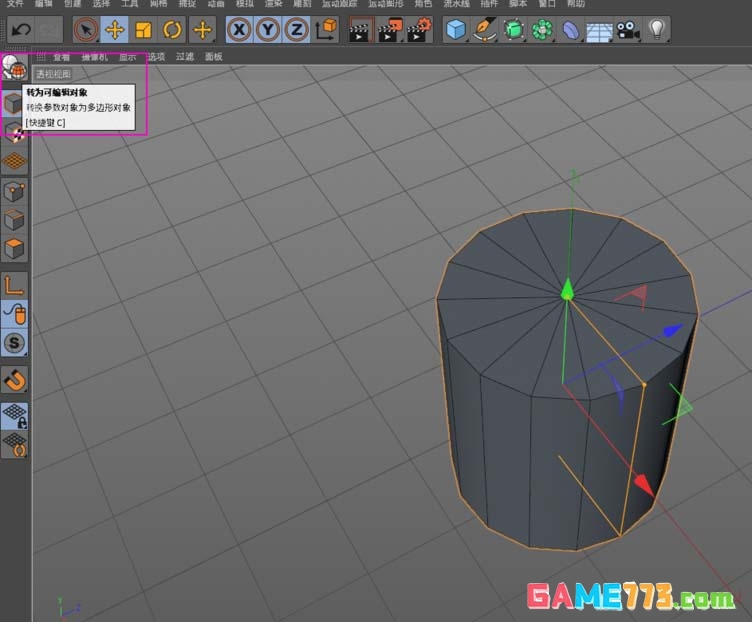Image resolution: width=752 pixels, height=622 pixels.
Task: Activate the Move tool
Action: (115, 30)
